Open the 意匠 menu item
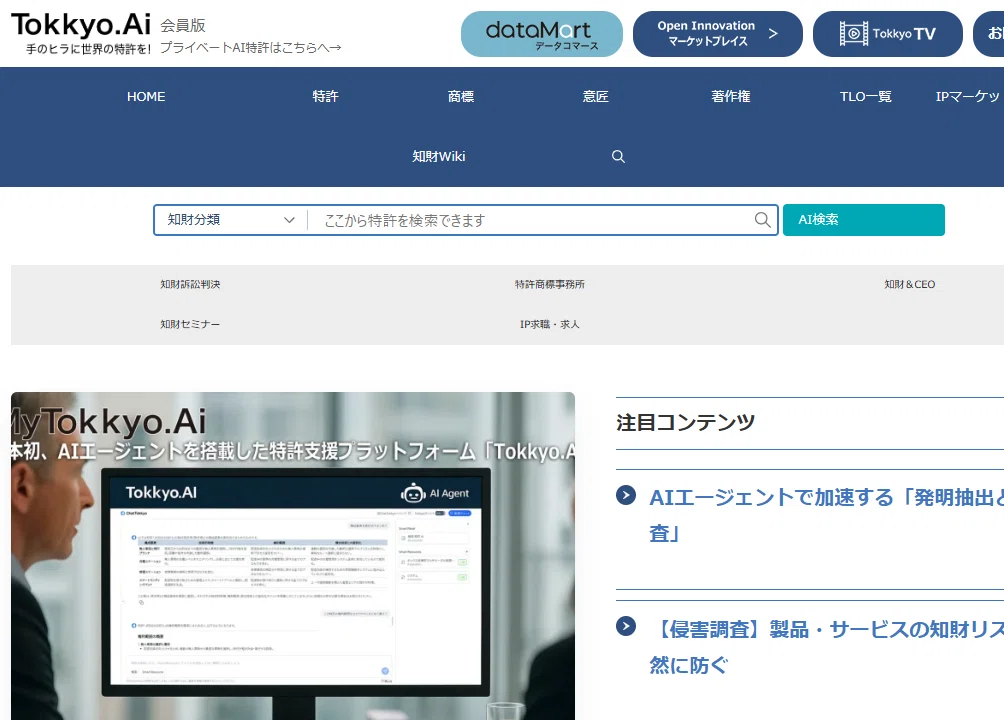This screenshot has height=720, width=1004. pyautogui.click(x=595, y=97)
